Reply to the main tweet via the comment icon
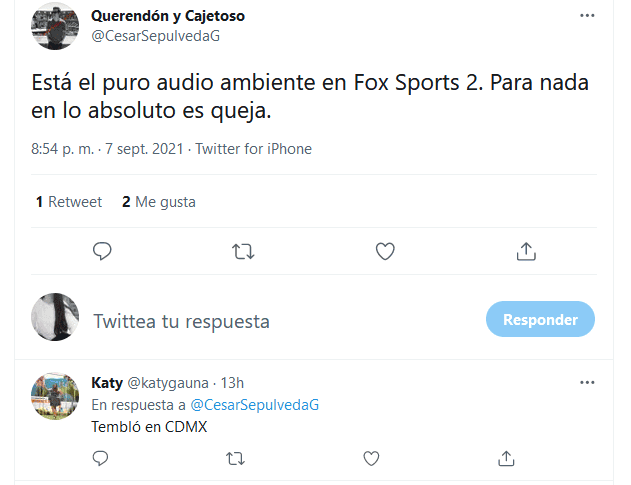Image resolution: width=631 pixels, height=485 pixels. 101,251
